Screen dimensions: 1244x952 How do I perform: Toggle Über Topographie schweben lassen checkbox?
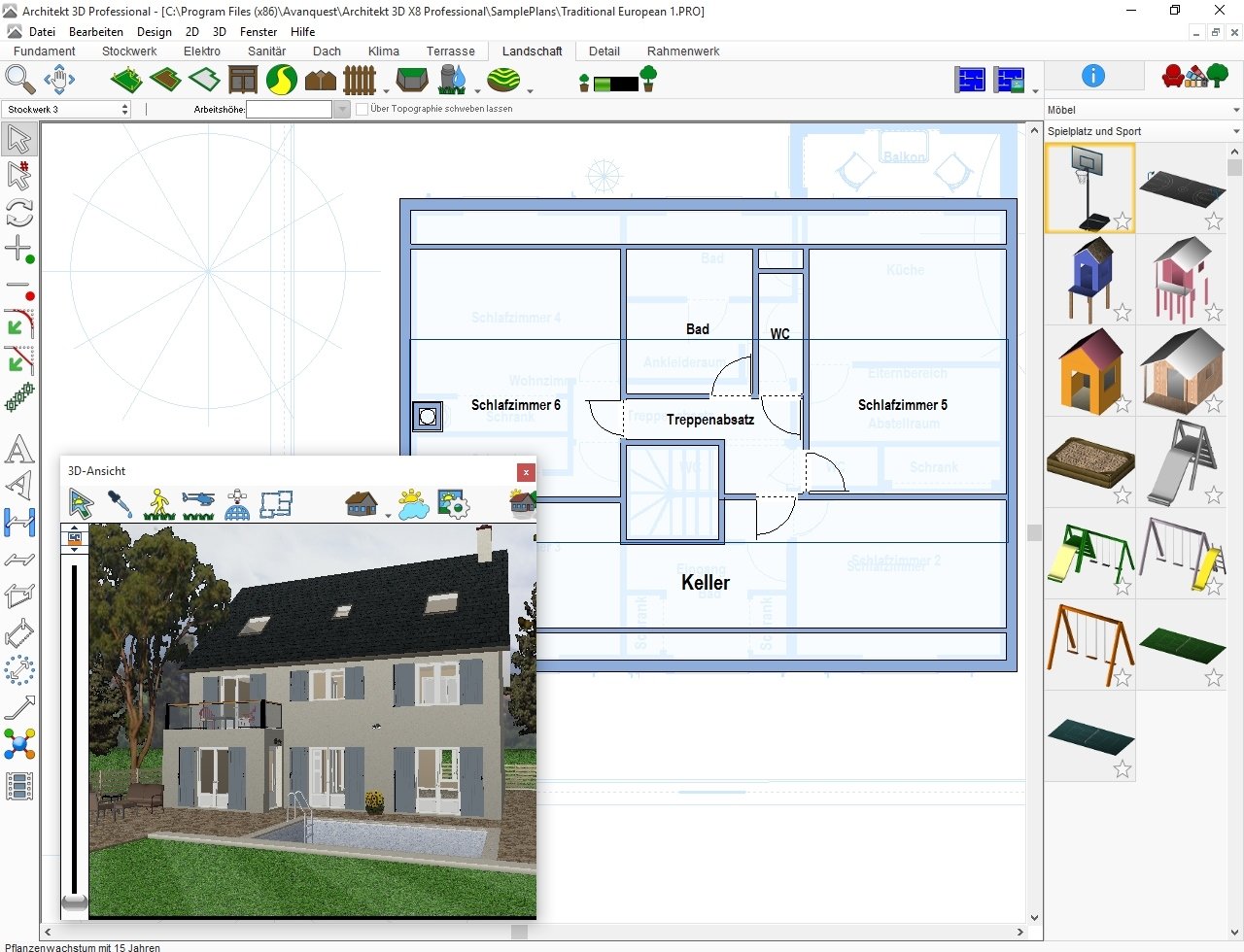coord(362,109)
